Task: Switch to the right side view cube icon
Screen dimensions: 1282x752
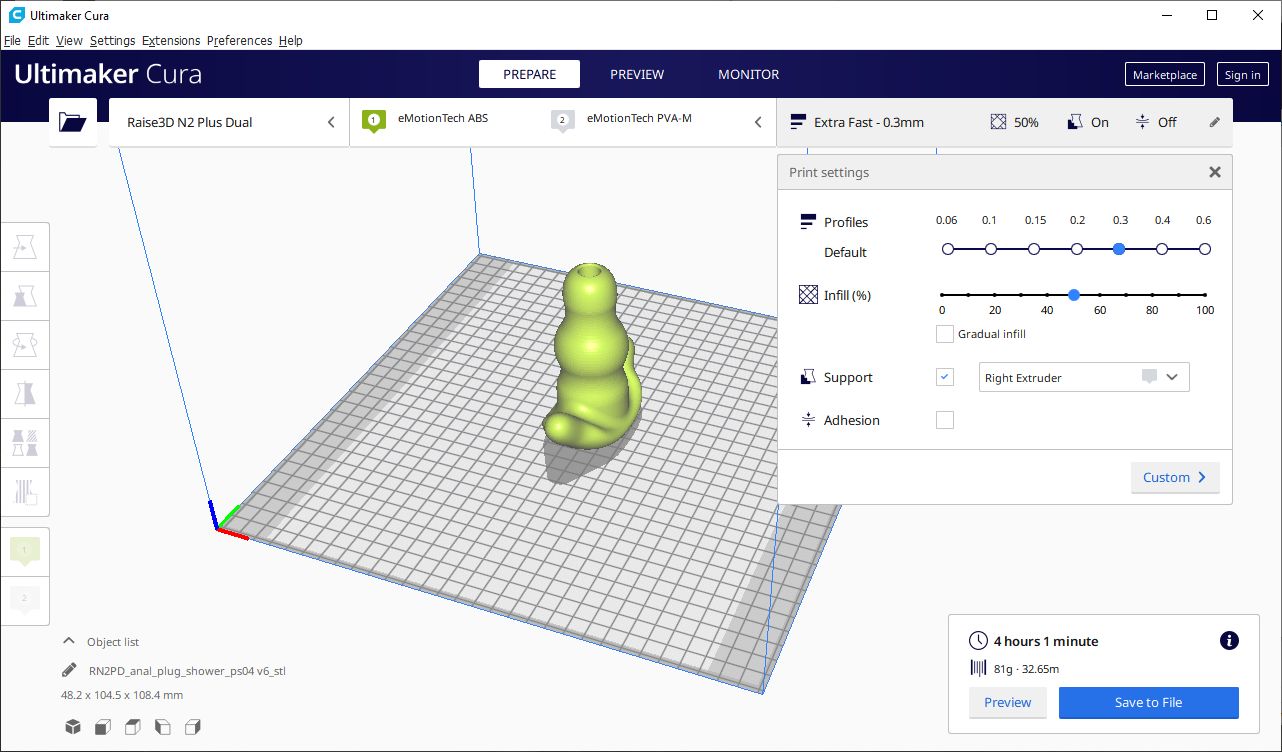Action: point(193,727)
